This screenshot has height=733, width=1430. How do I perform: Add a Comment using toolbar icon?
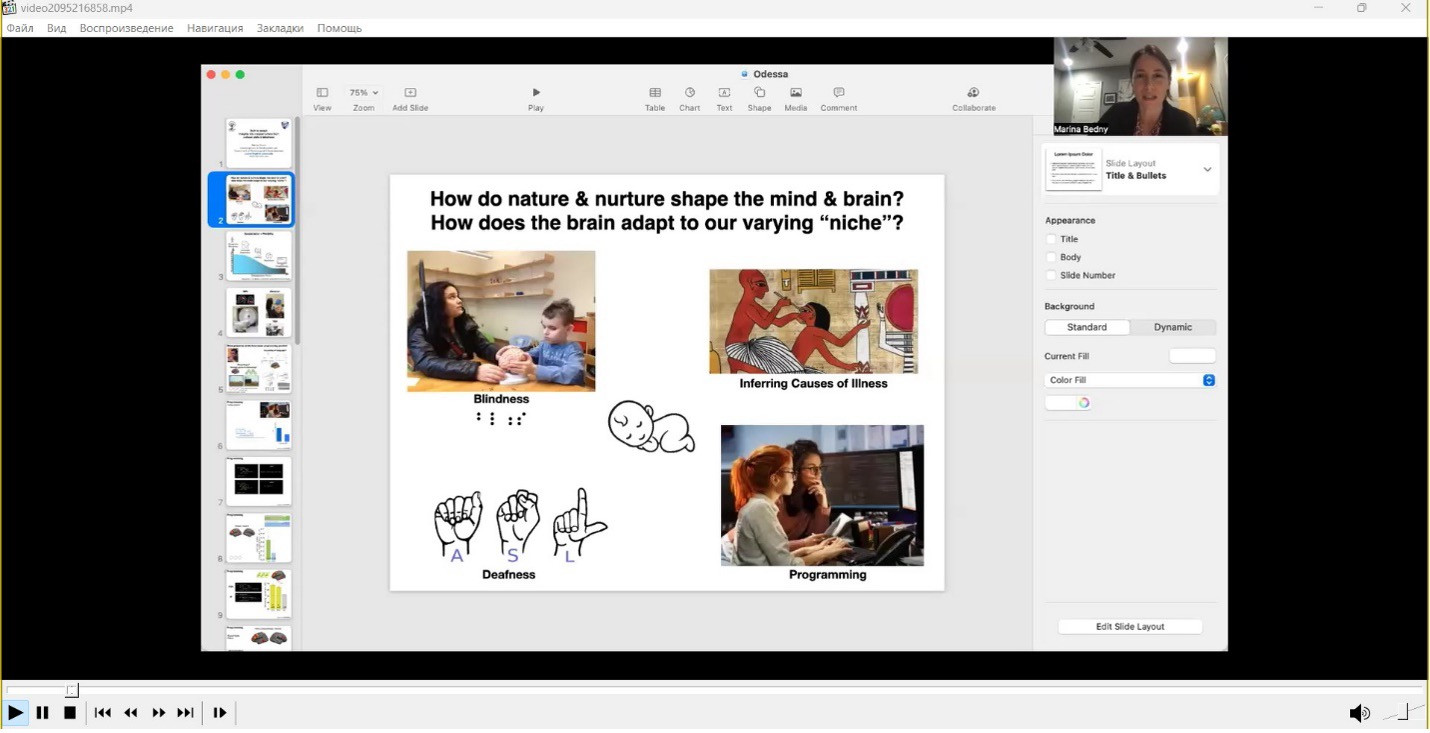838,93
